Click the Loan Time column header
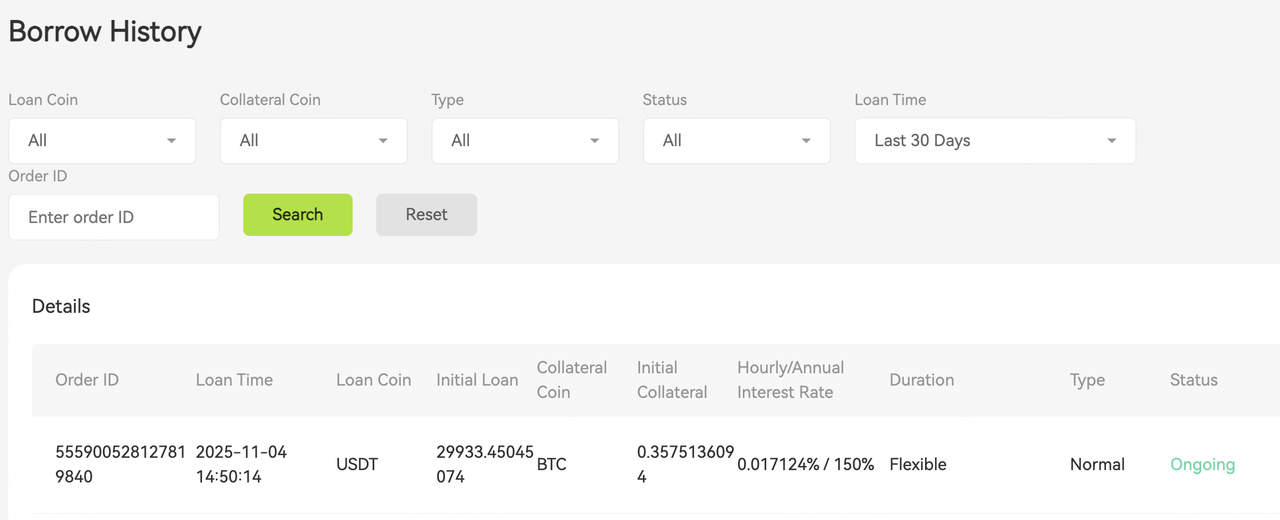 (x=234, y=380)
